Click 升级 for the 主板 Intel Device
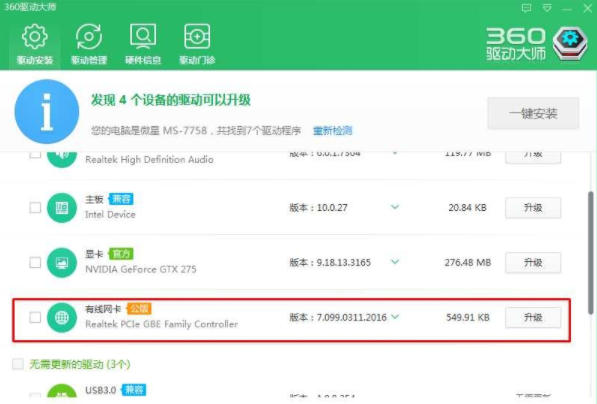This screenshot has height=404, width=597. [x=533, y=208]
